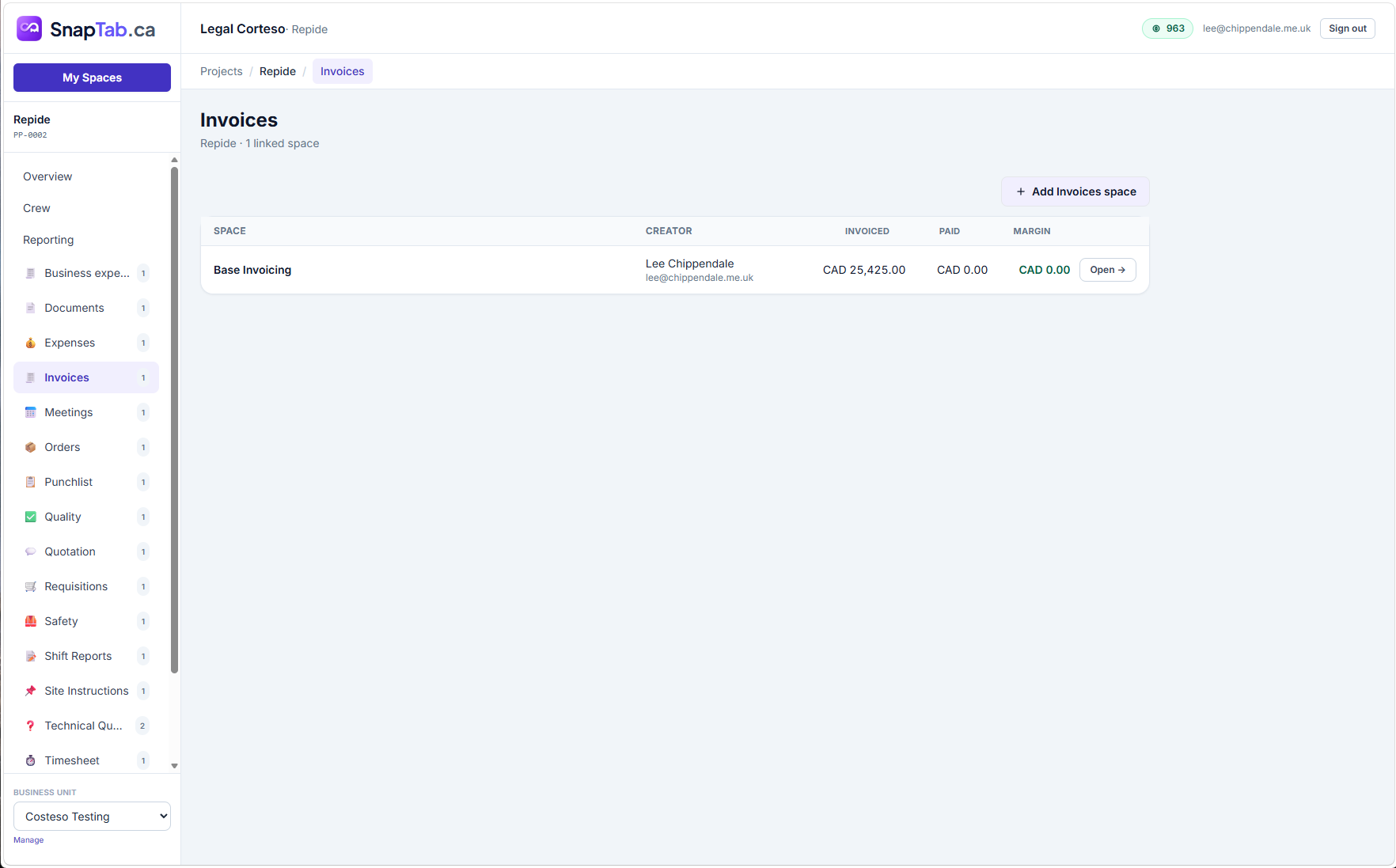Open the Business Unit dropdown
Screen dimensions: 1396x868
pos(92,817)
